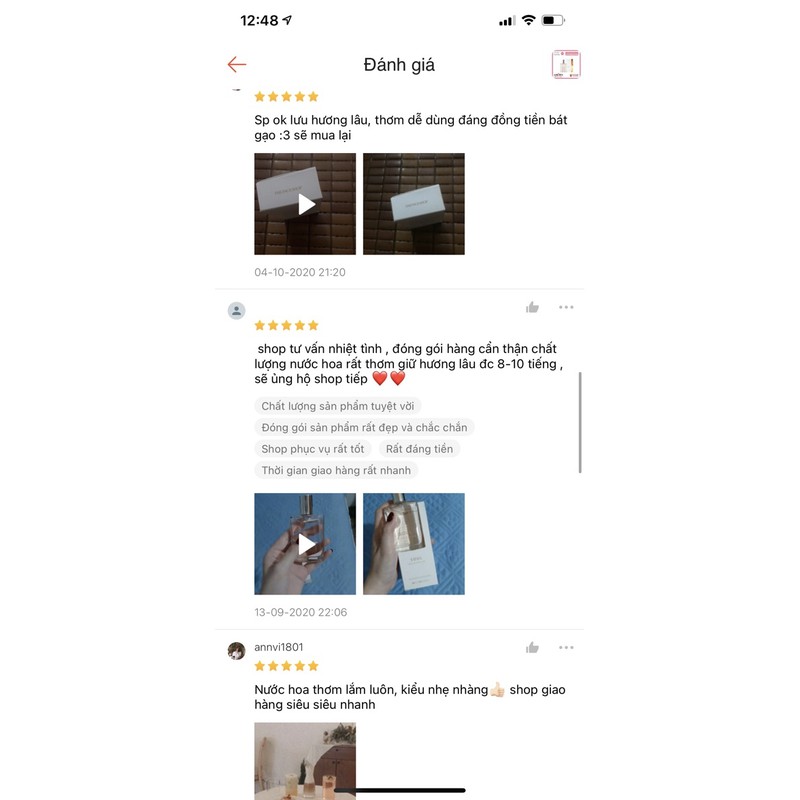Open more options for the anonymous review
The width and height of the screenshot is (800, 800).
566,307
